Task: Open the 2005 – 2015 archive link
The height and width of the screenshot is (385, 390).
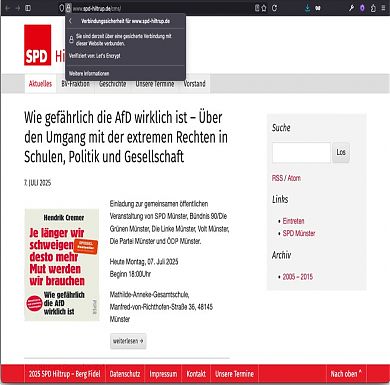Action: 298,277
